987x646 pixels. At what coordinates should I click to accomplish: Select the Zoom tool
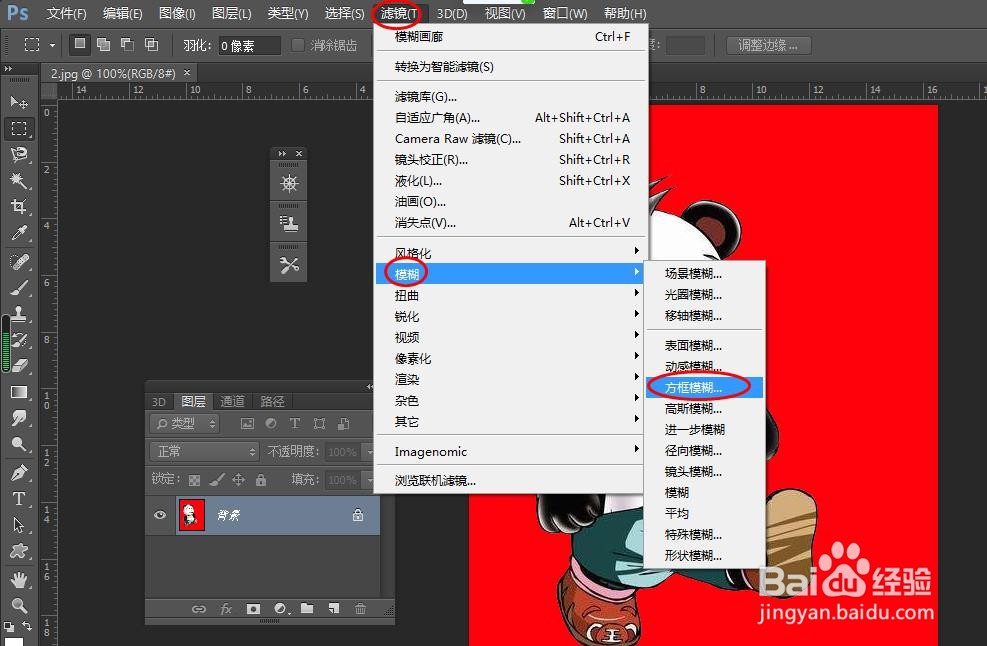tap(19, 605)
